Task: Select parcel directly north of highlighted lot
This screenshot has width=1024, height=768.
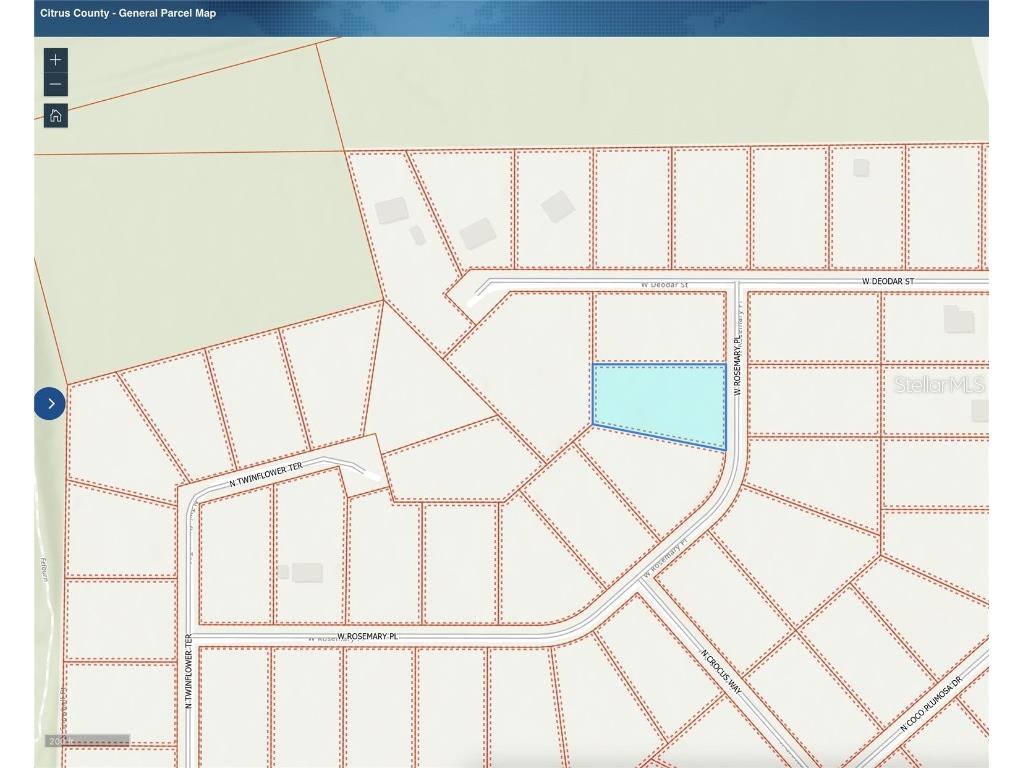Action: click(x=658, y=327)
